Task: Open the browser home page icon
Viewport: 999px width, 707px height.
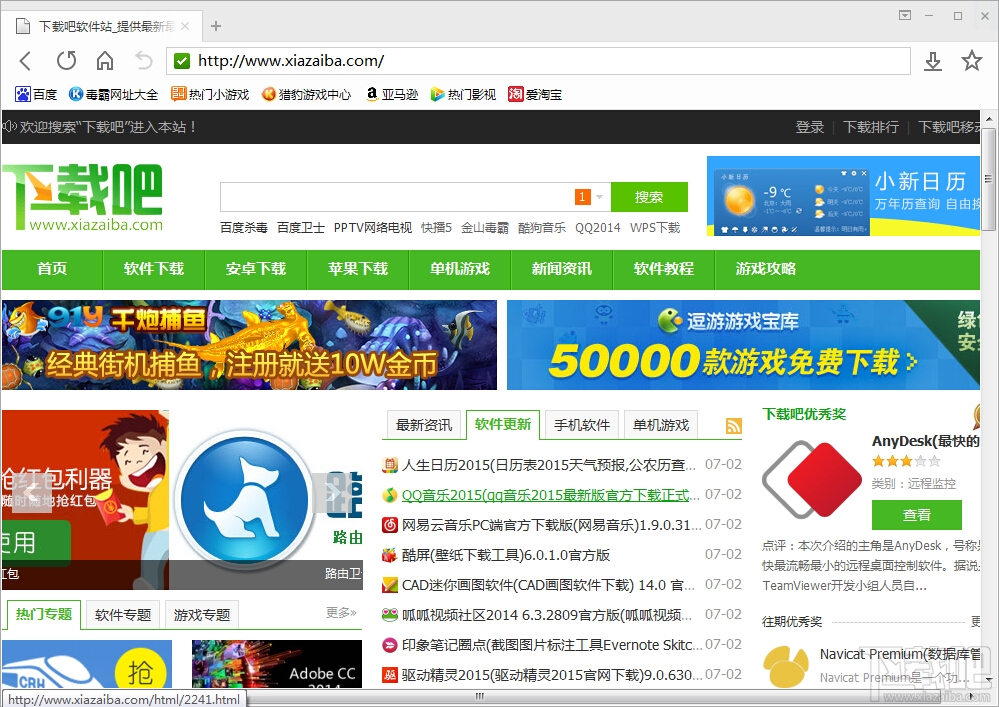Action: (x=104, y=61)
